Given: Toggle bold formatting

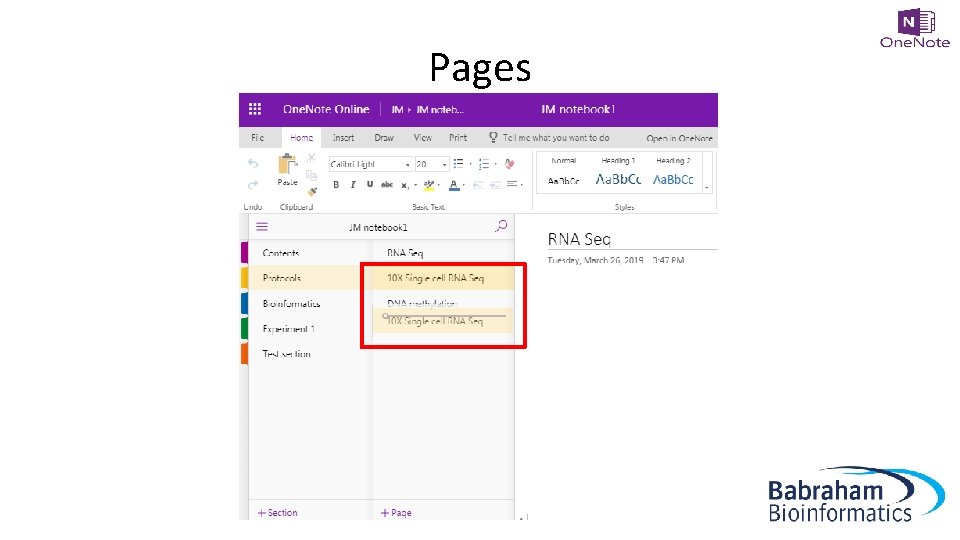Looking at the screenshot, I should (x=336, y=184).
